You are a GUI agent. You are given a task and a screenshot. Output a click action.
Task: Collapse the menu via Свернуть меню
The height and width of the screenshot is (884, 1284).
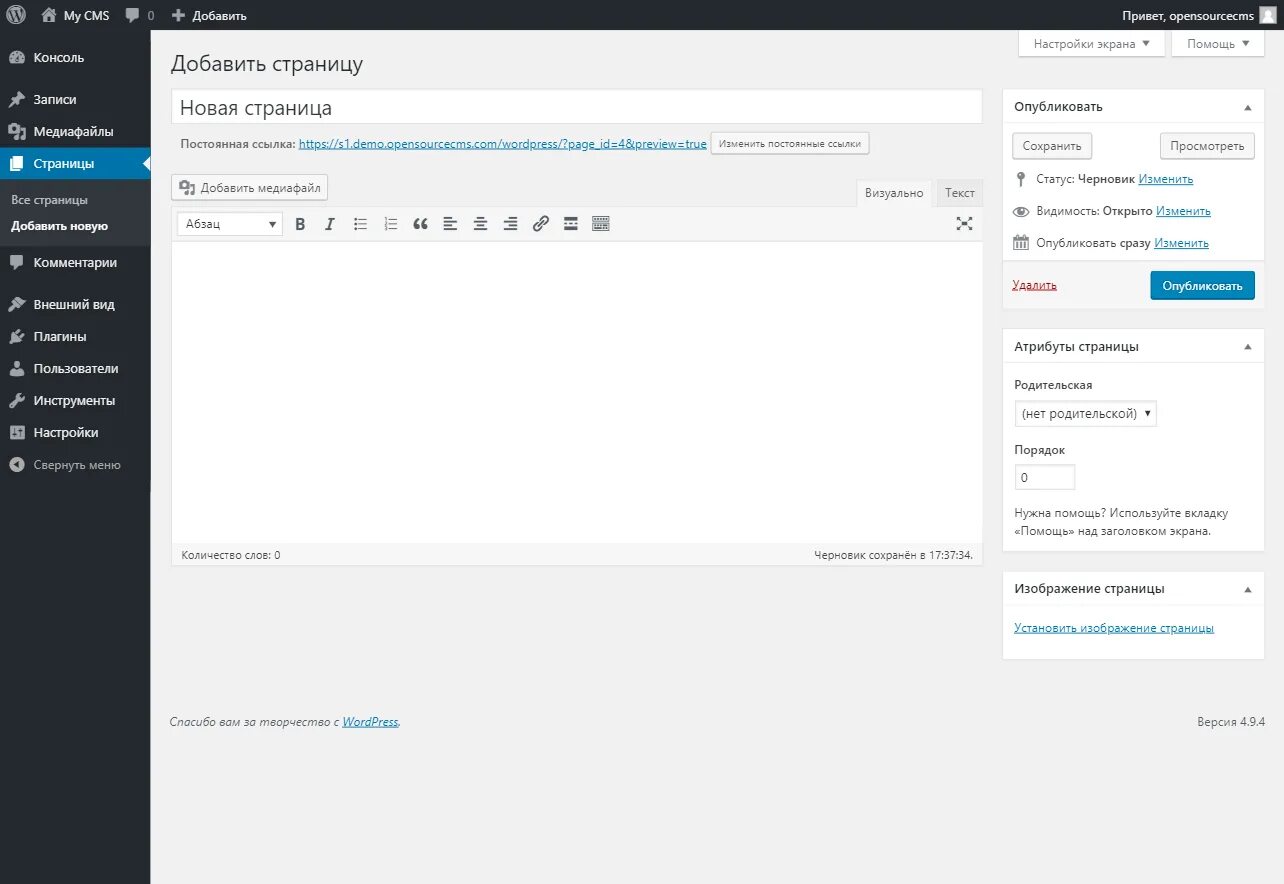coord(75,464)
